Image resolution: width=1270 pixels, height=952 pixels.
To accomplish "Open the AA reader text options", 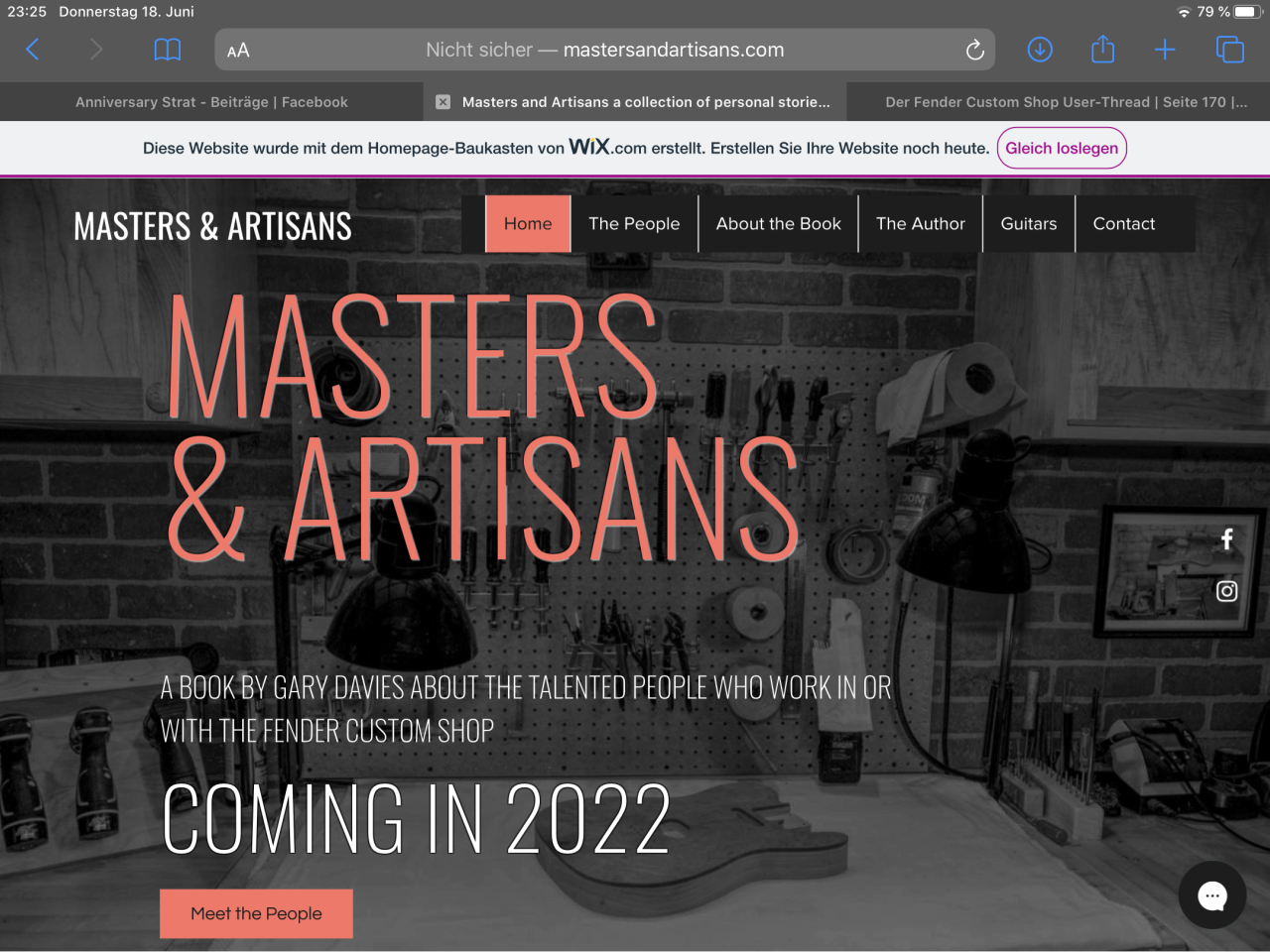I will coord(238,51).
